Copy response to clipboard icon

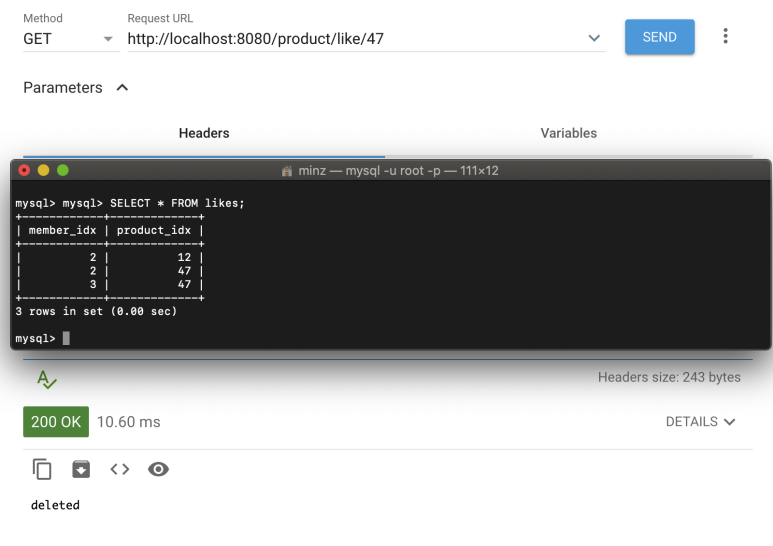[x=42, y=469]
